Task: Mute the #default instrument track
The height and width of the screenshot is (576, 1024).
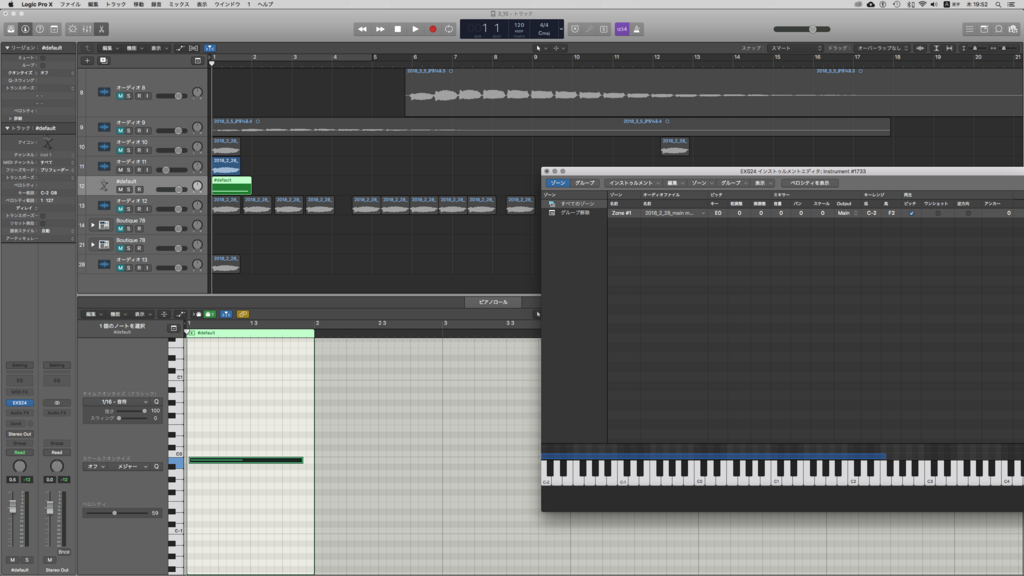Action: [120, 189]
